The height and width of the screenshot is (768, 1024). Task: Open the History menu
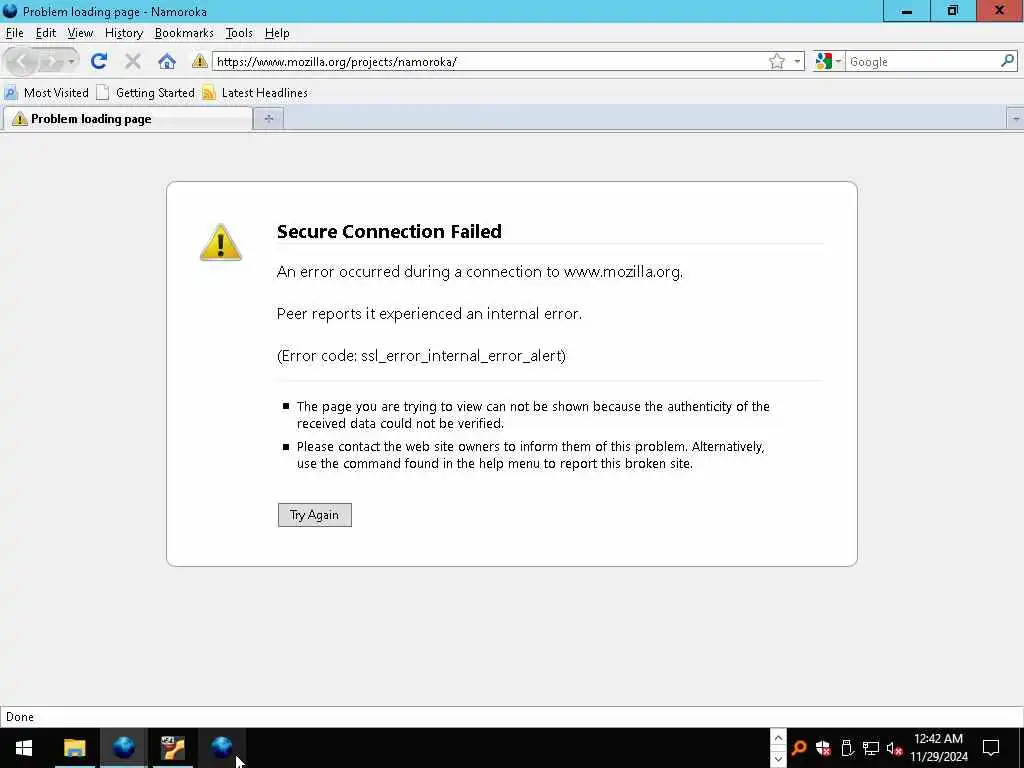click(x=124, y=33)
